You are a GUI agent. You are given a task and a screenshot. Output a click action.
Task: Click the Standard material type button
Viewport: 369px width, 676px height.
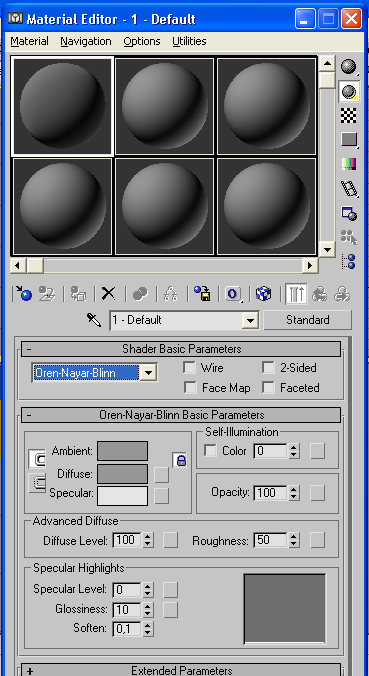pos(308,320)
